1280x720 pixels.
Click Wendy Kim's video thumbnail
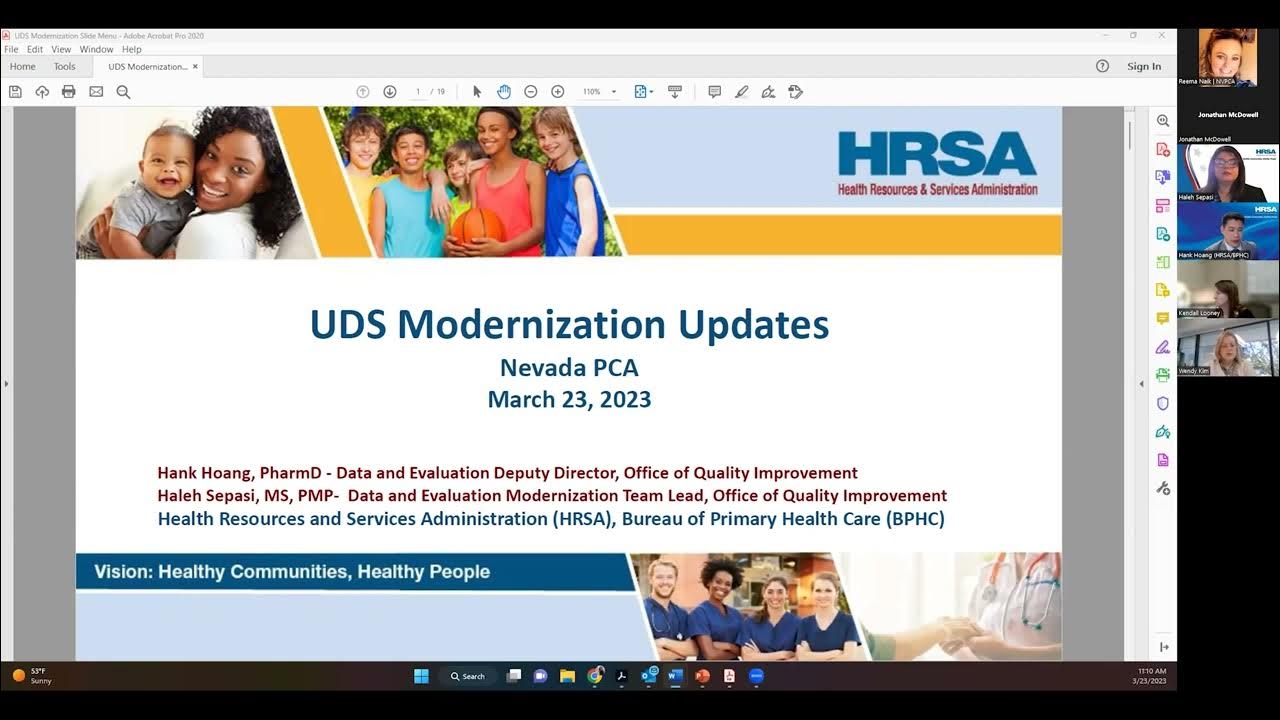(x=1228, y=347)
